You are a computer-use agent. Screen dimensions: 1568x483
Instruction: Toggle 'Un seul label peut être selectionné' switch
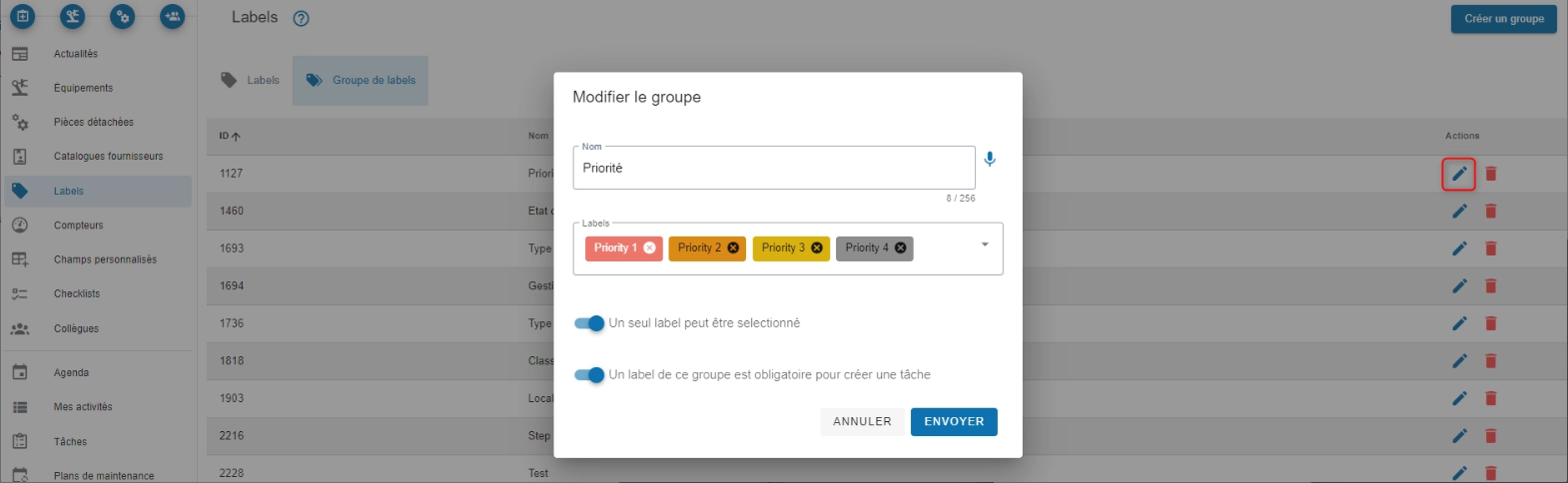coord(589,323)
